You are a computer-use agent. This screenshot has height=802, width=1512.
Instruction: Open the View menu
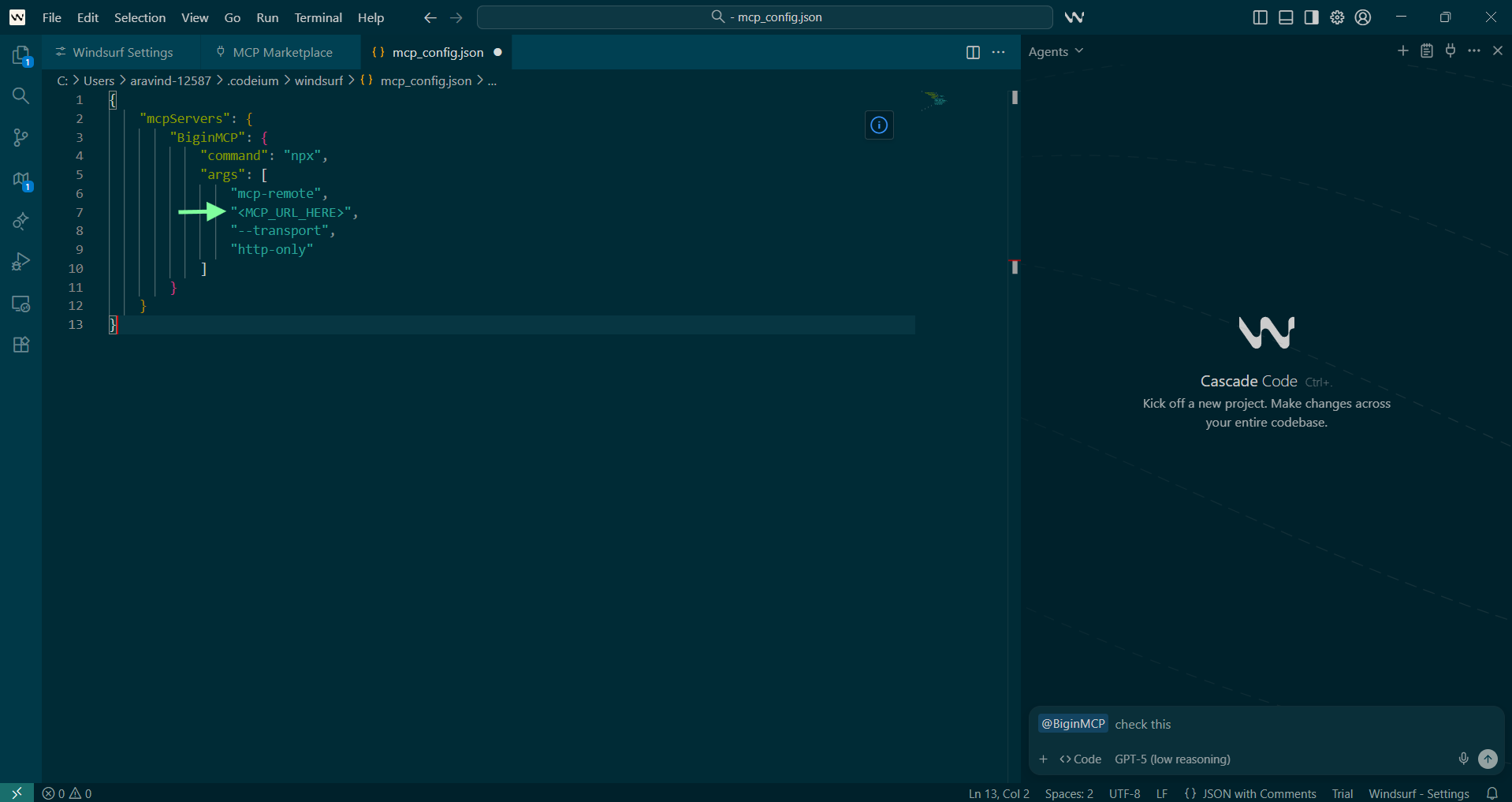click(x=195, y=17)
